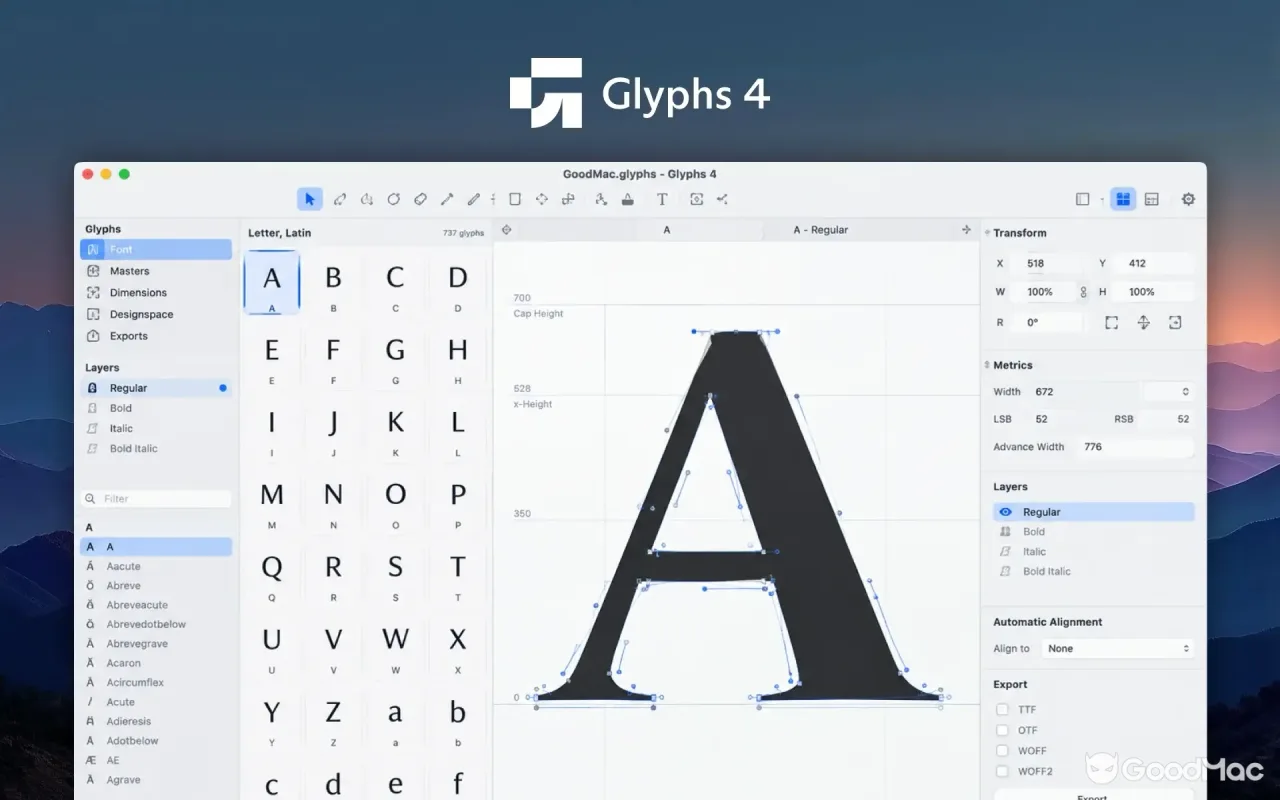Image resolution: width=1280 pixels, height=800 pixels.
Task: Toggle the eye on Regular layer
Action: (x=1005, y=512)
